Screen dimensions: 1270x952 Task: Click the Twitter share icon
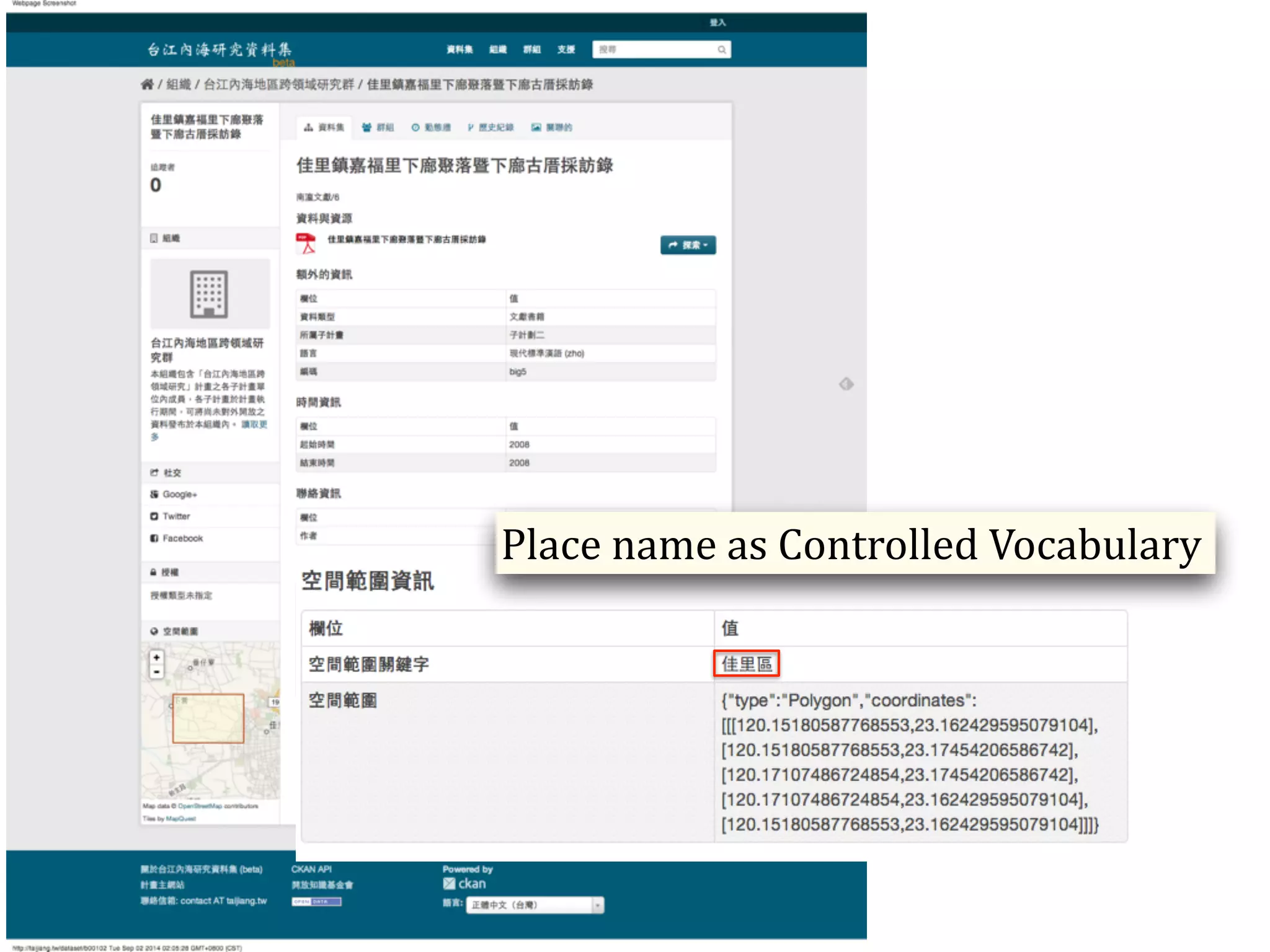click(x=154, y=516)
